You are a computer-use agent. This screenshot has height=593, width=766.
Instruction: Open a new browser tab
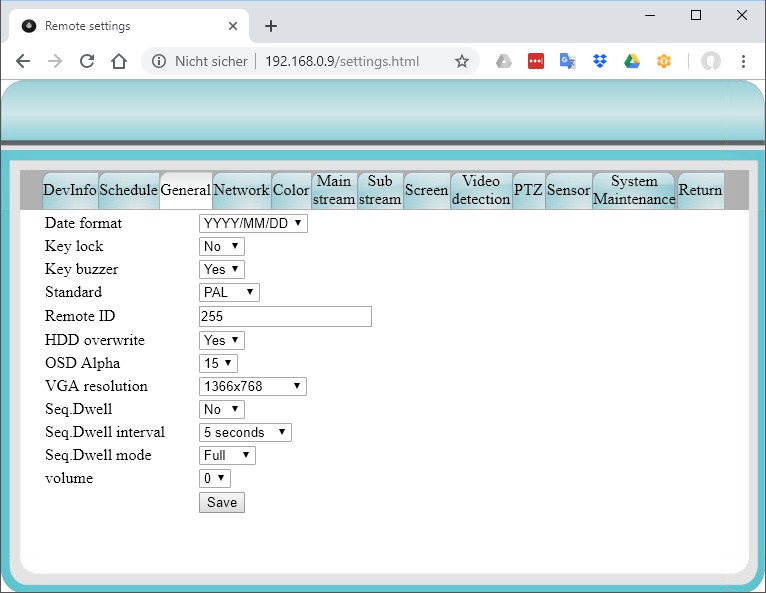point(270,26)
